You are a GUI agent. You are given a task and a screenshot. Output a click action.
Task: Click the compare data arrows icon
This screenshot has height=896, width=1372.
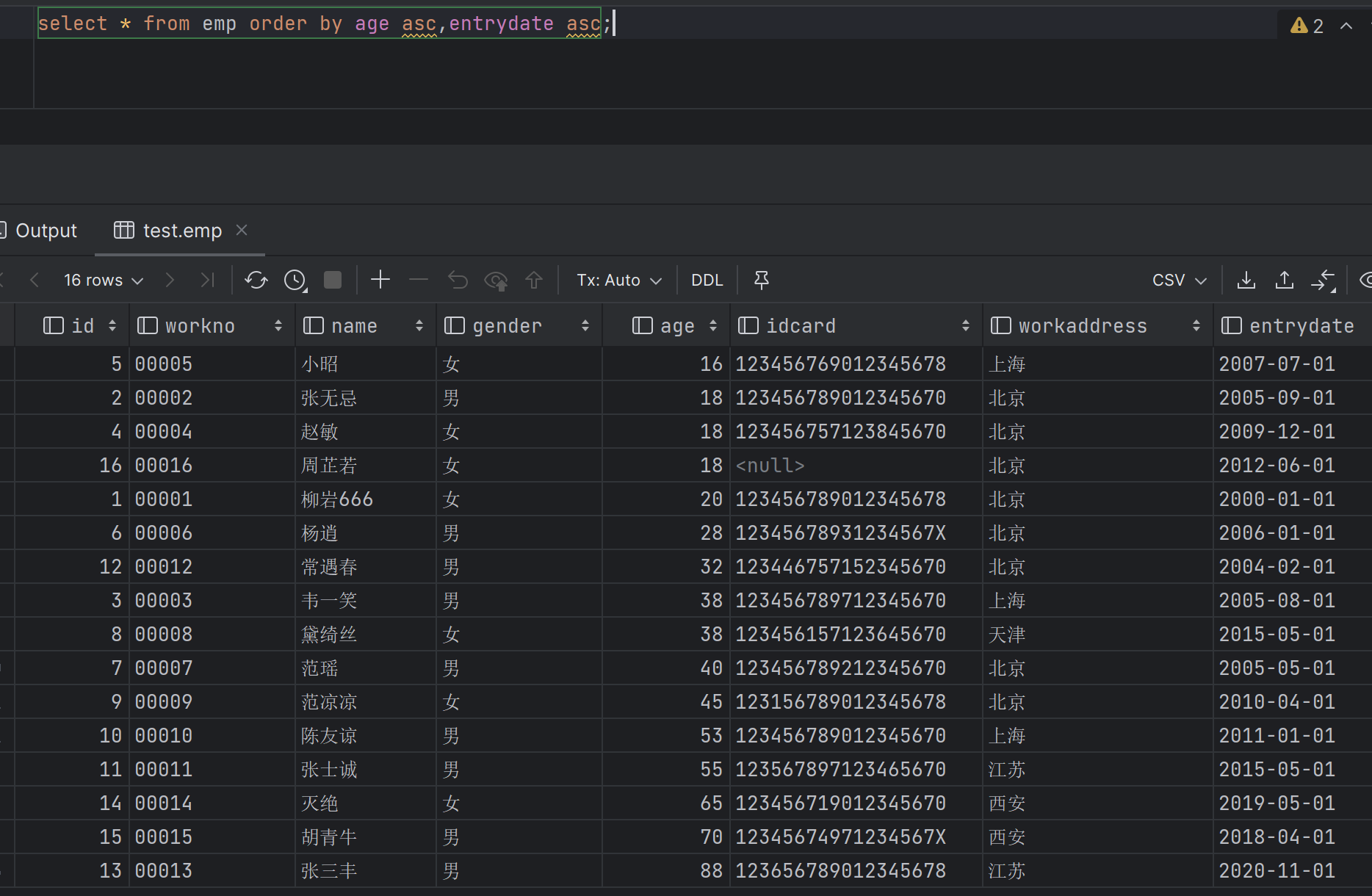tap(1324, 281)
